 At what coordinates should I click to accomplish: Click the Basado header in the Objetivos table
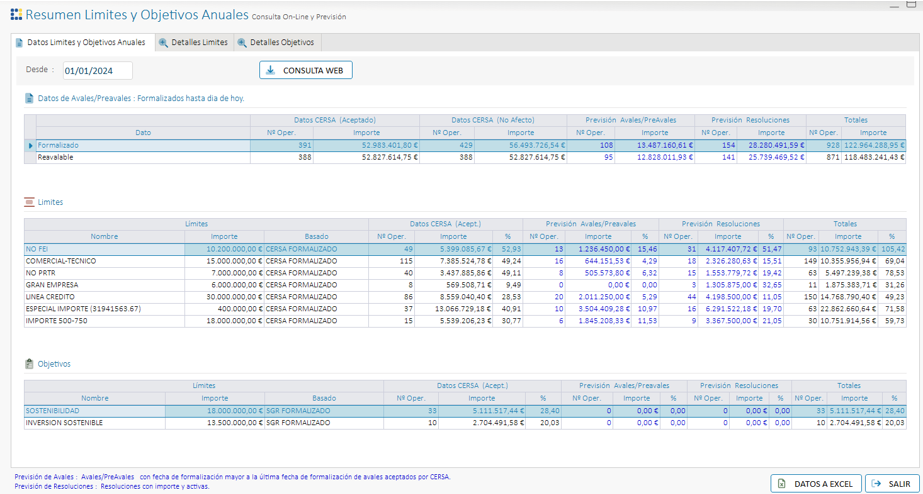pyautogui.click(x=324, y=399)
